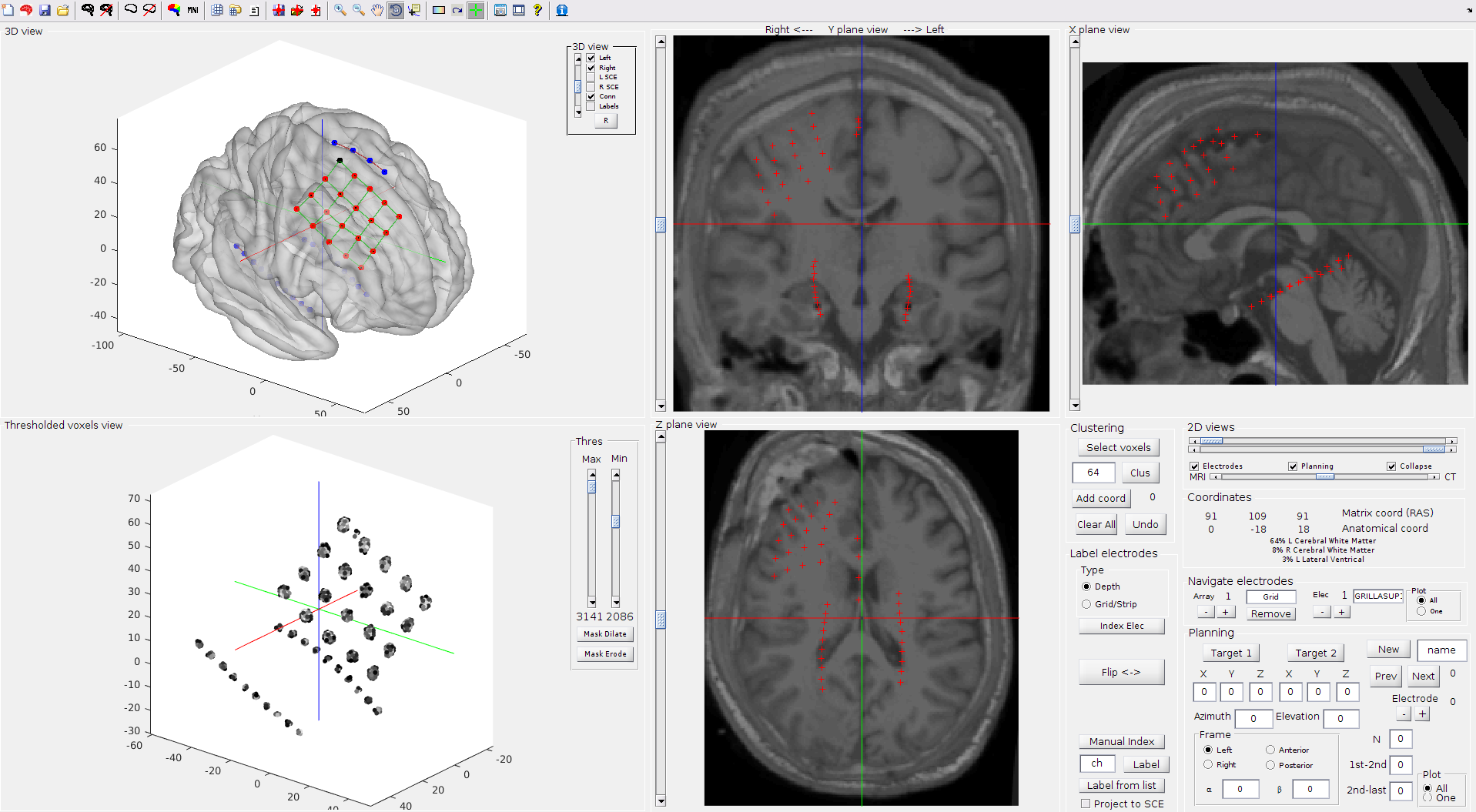
Task: Click the cluster count field showing 64
Action: coord(1093,473)
